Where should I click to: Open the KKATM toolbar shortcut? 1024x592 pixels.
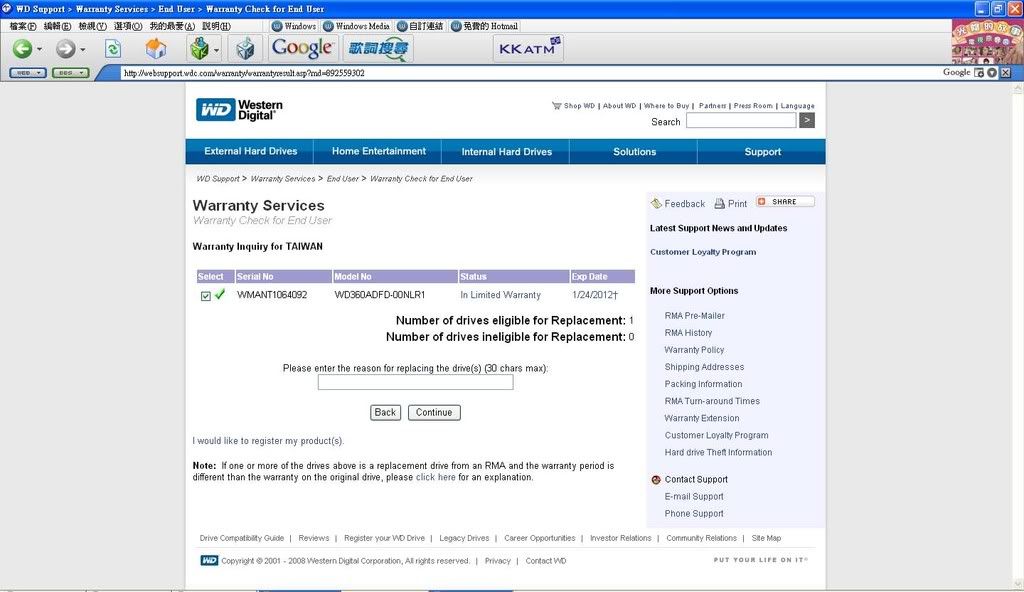point(528,48)
